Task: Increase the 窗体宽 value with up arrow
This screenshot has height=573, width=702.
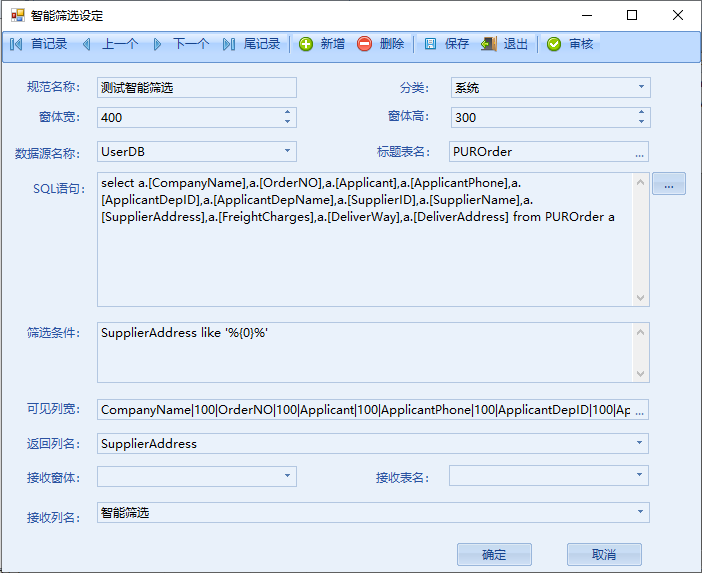Action: tap(287, 112)
